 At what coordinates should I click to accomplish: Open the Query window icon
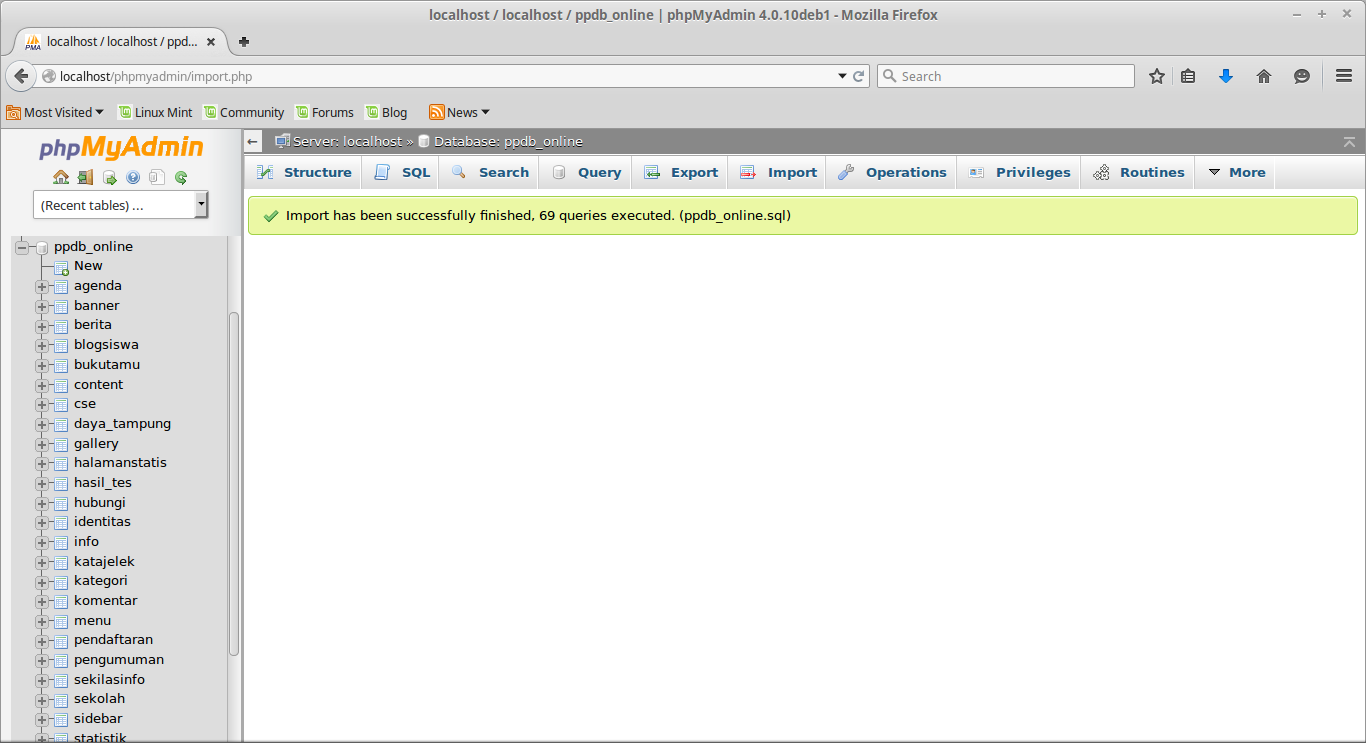(109, 178)
